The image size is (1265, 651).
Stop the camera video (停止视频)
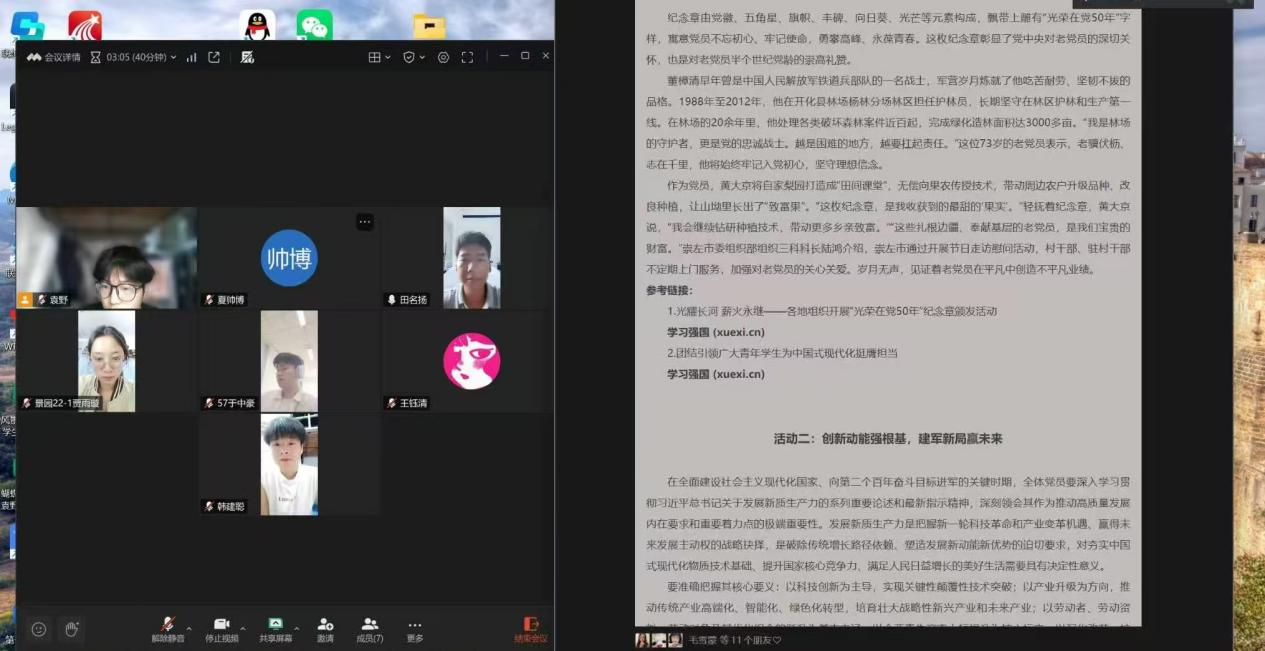coord(221,629)
